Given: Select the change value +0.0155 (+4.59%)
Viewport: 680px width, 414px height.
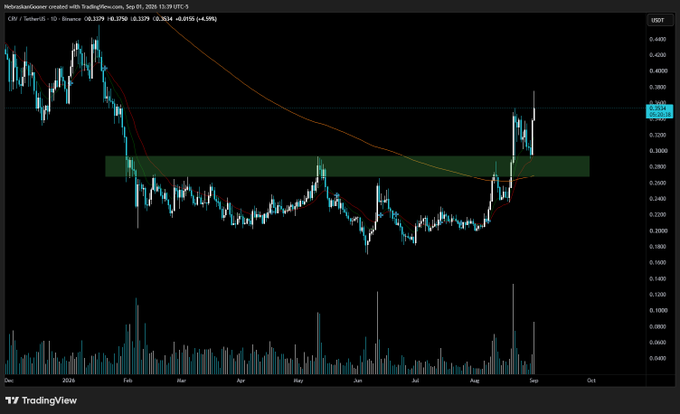Looking at the screenshot, I should (x=196, y=19).
